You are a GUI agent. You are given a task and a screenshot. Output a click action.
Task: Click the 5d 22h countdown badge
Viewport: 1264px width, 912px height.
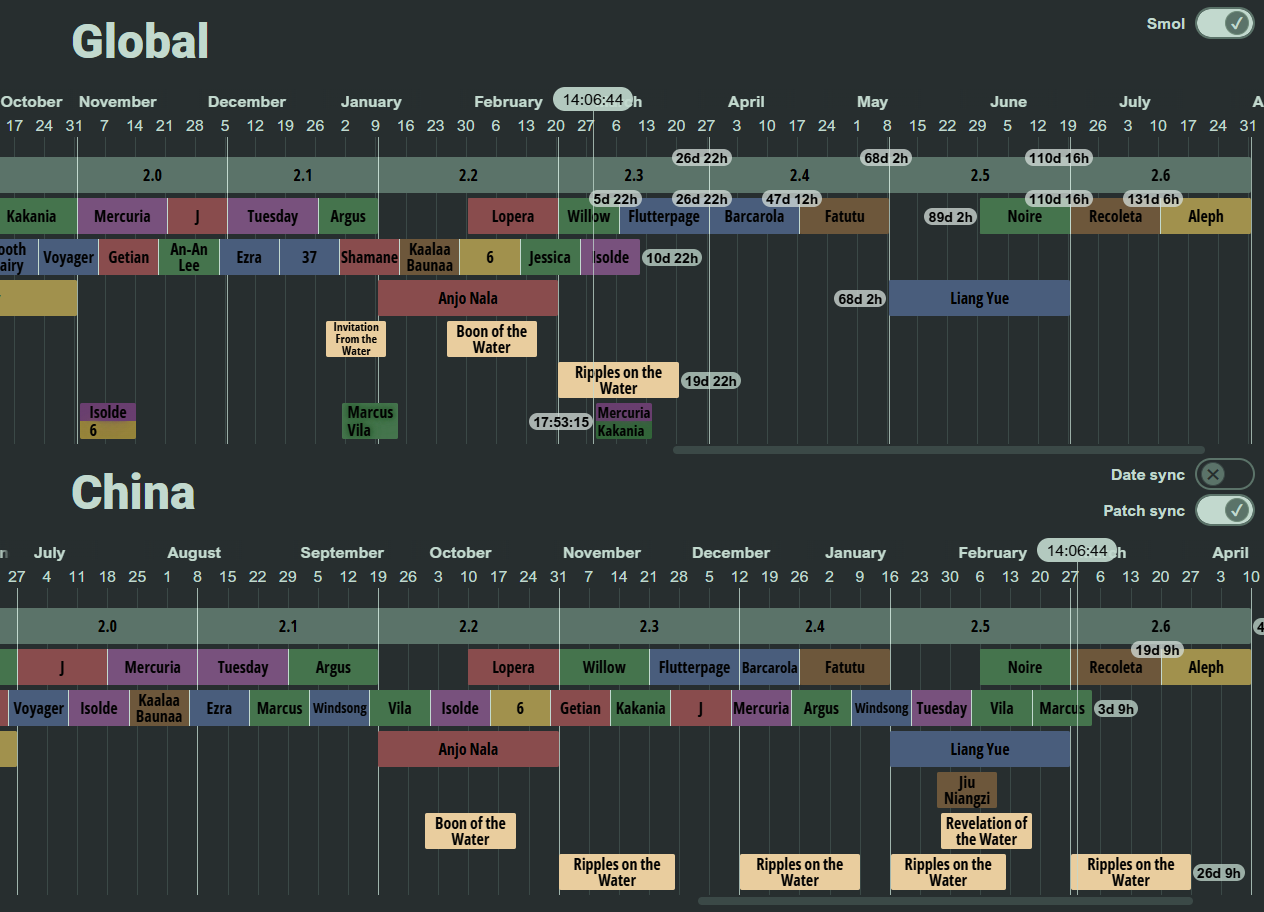[615, 199]
